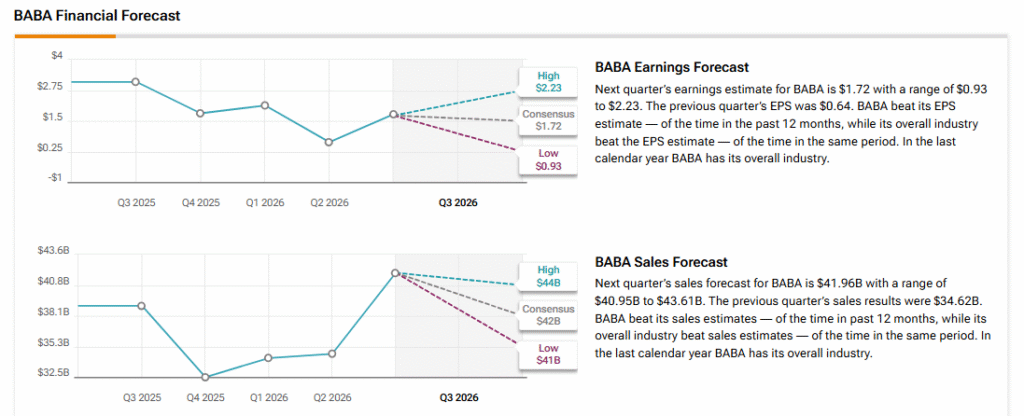1024x416 pixels.
Task: Click the Q4 2025 sales data point
Action: click(205, 377)
